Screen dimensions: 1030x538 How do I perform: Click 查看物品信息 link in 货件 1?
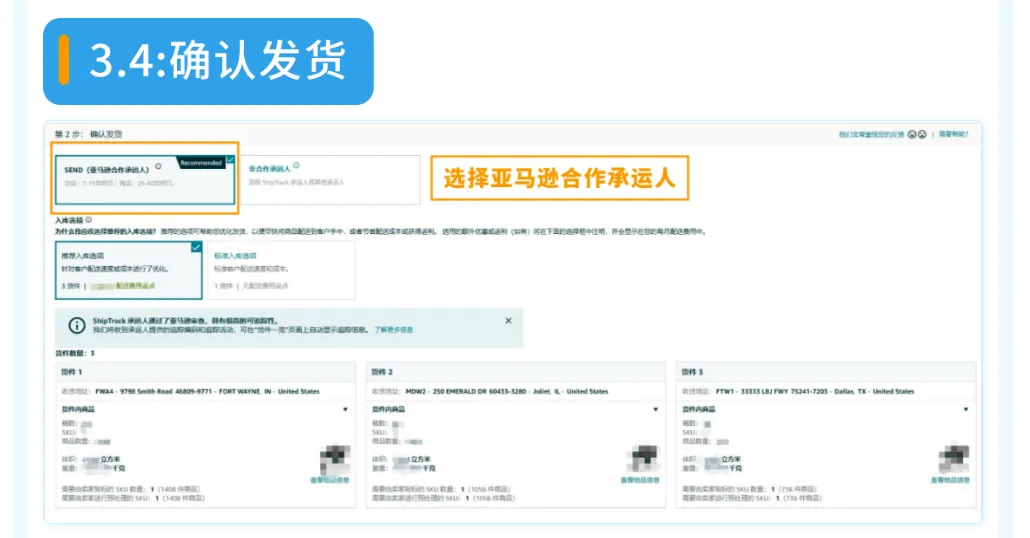click(x=330, y=480)
